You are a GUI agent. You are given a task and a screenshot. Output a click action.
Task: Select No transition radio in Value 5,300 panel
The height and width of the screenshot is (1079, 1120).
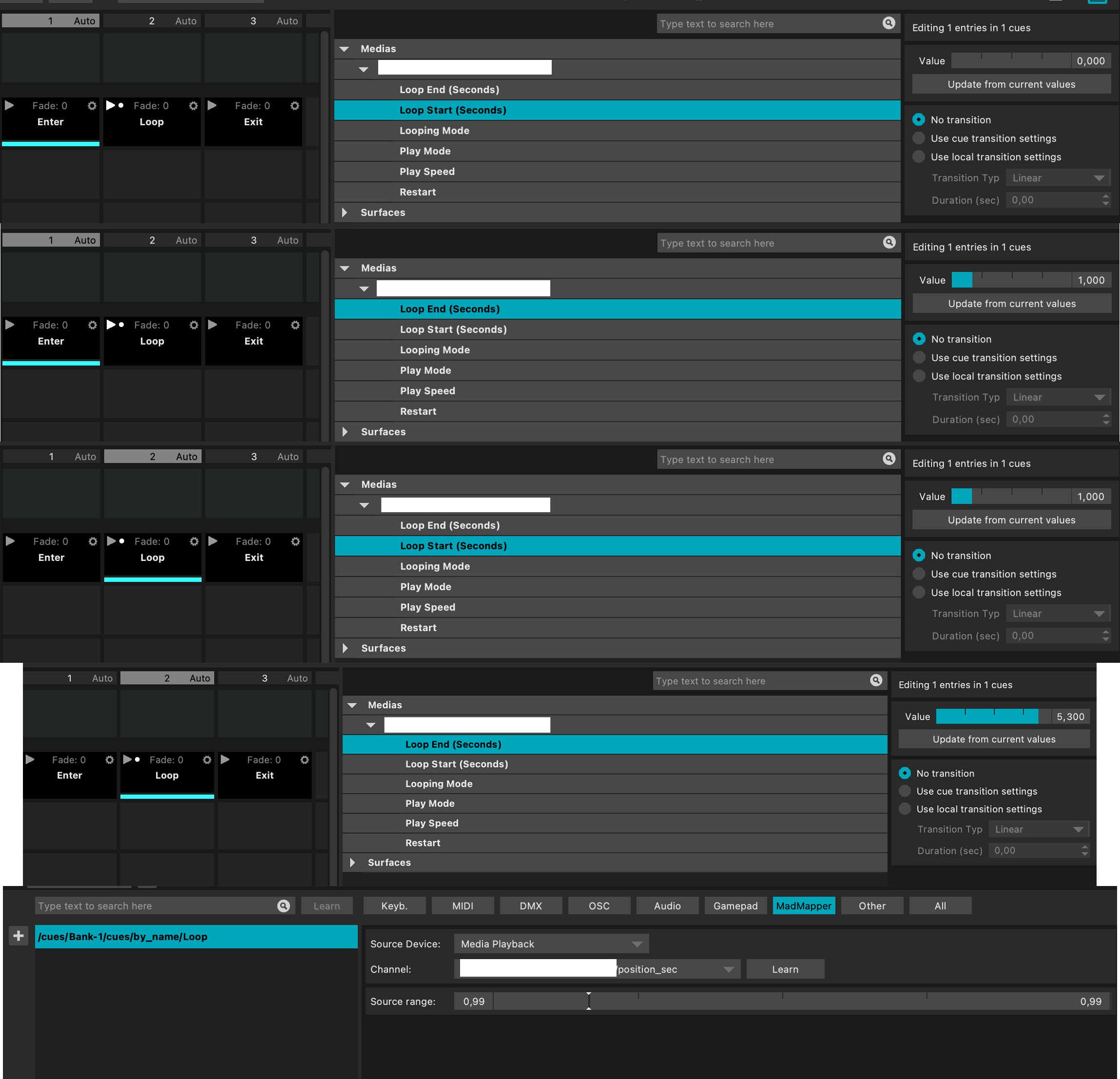pos(905,773)
